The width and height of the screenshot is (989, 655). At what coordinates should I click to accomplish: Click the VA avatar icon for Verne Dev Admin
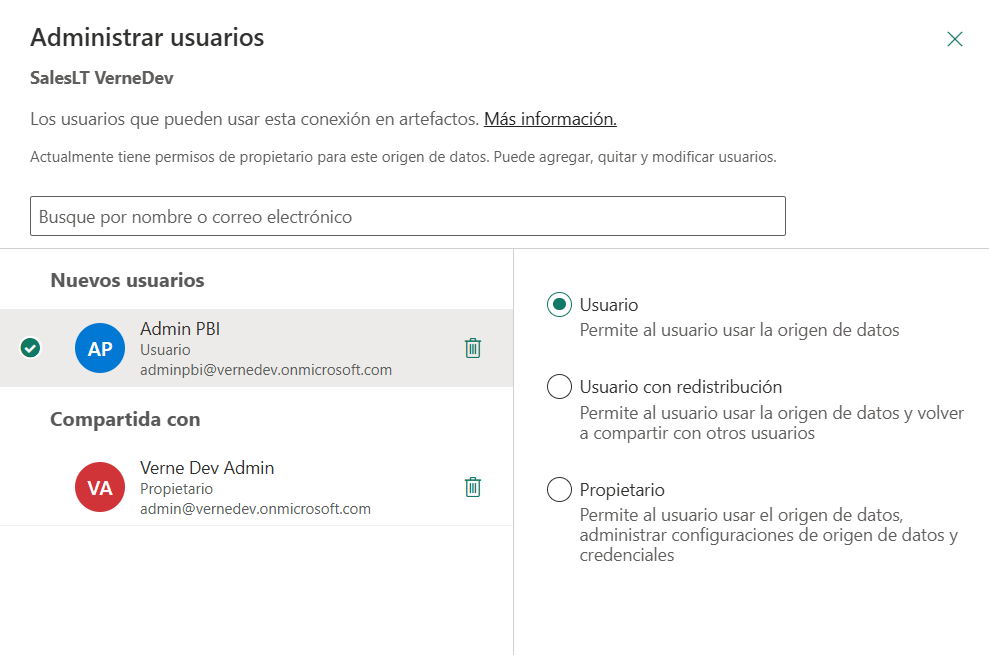100,487
